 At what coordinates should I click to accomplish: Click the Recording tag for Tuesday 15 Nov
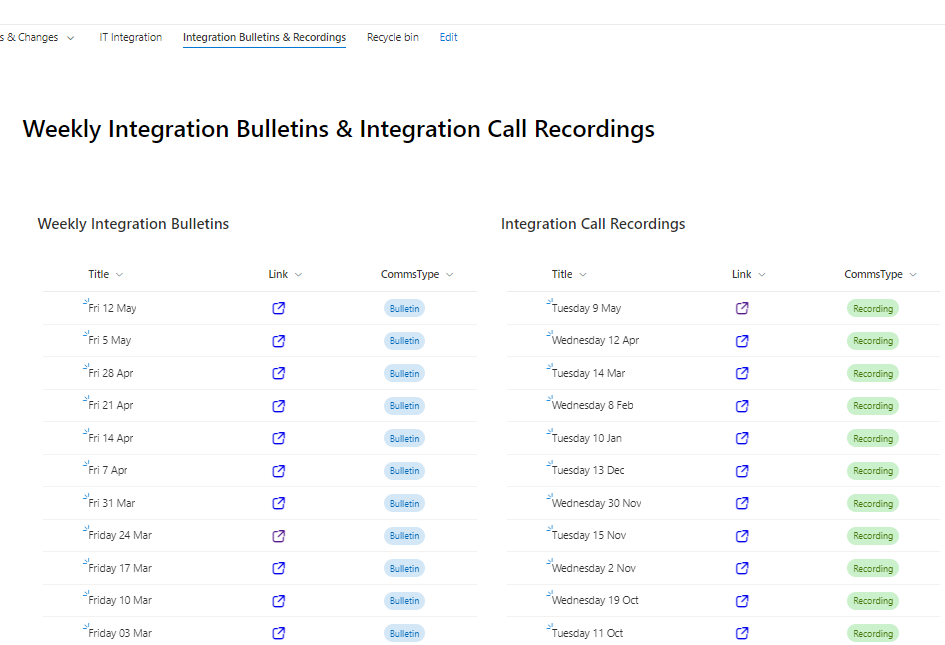pyautogui.click(x=873, y=536)
